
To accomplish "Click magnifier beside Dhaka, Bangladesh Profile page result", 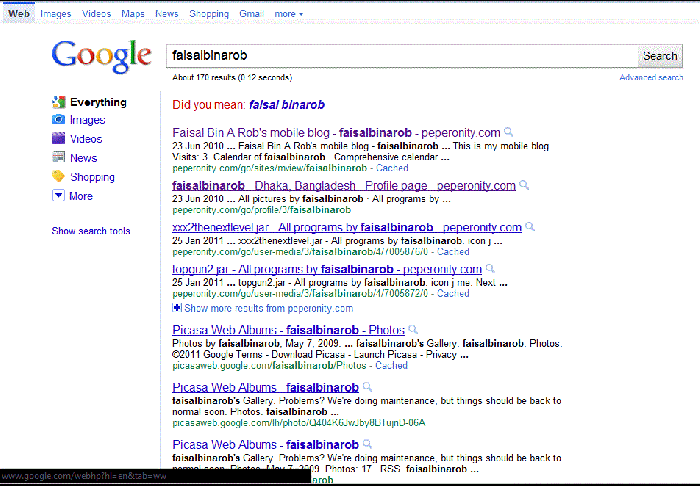I will point(524,185).
